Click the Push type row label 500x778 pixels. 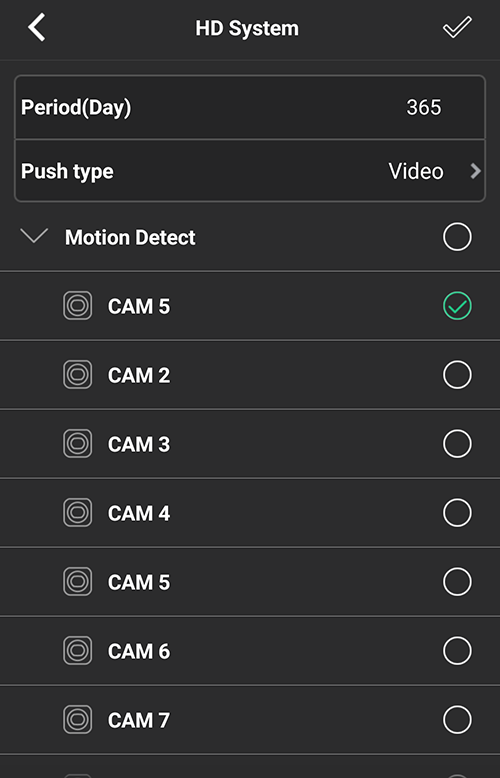coord(67,172)
